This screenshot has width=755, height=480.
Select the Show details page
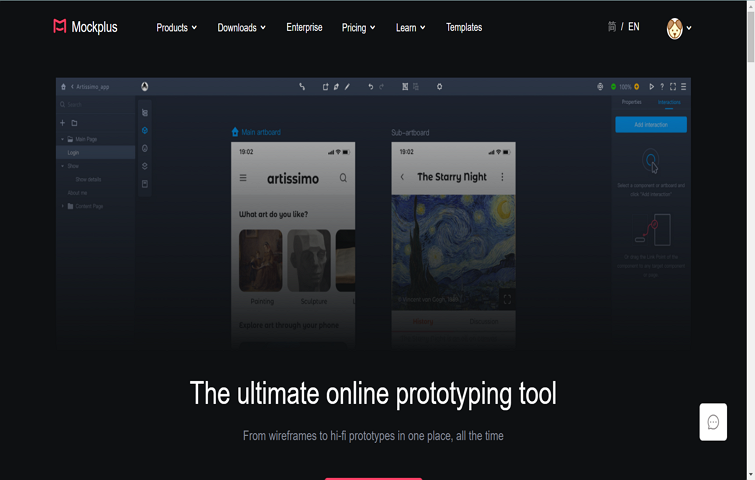click(x=88, y=180)
